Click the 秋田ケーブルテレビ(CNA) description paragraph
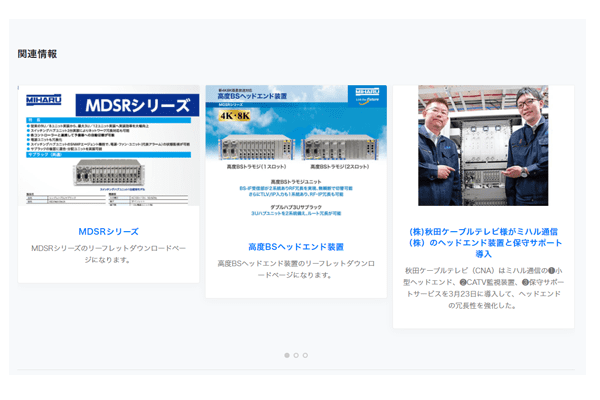The height and width of the screenshot is (400, 600). click(x=483, y=288)
